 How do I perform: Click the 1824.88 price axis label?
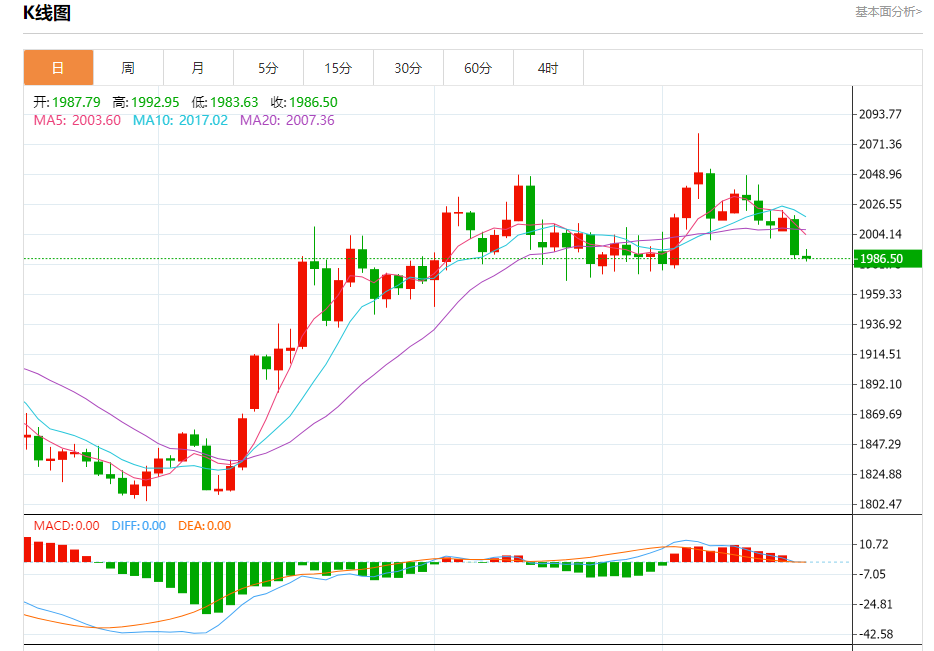click(880, 475)
